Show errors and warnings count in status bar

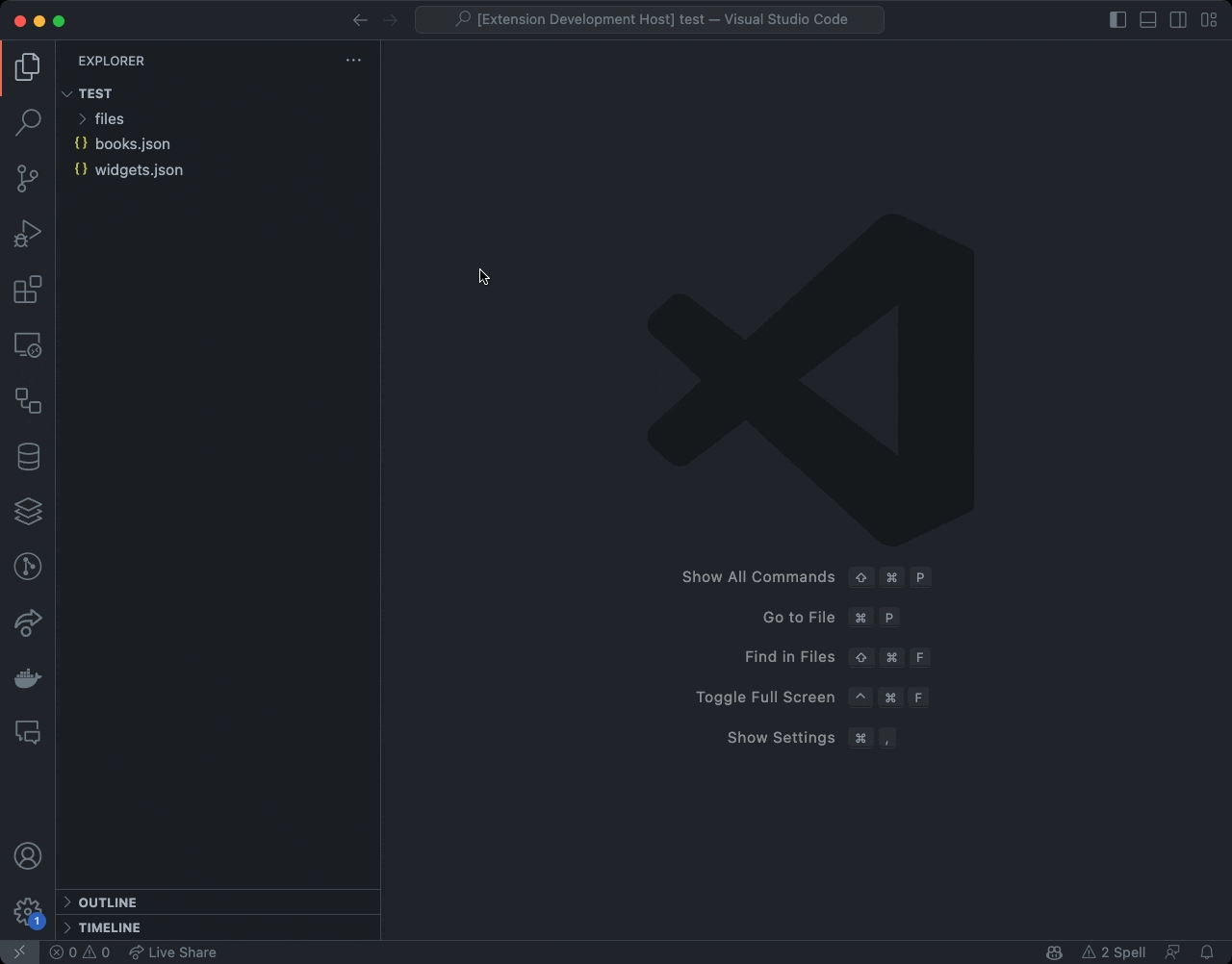[80, 952]
